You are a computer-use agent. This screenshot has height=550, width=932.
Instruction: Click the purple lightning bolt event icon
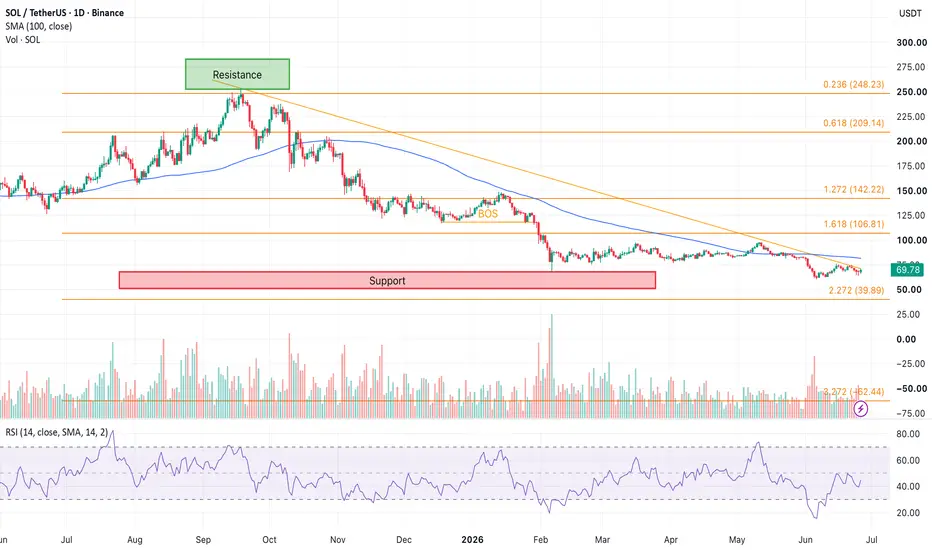(x=861, y=408)
